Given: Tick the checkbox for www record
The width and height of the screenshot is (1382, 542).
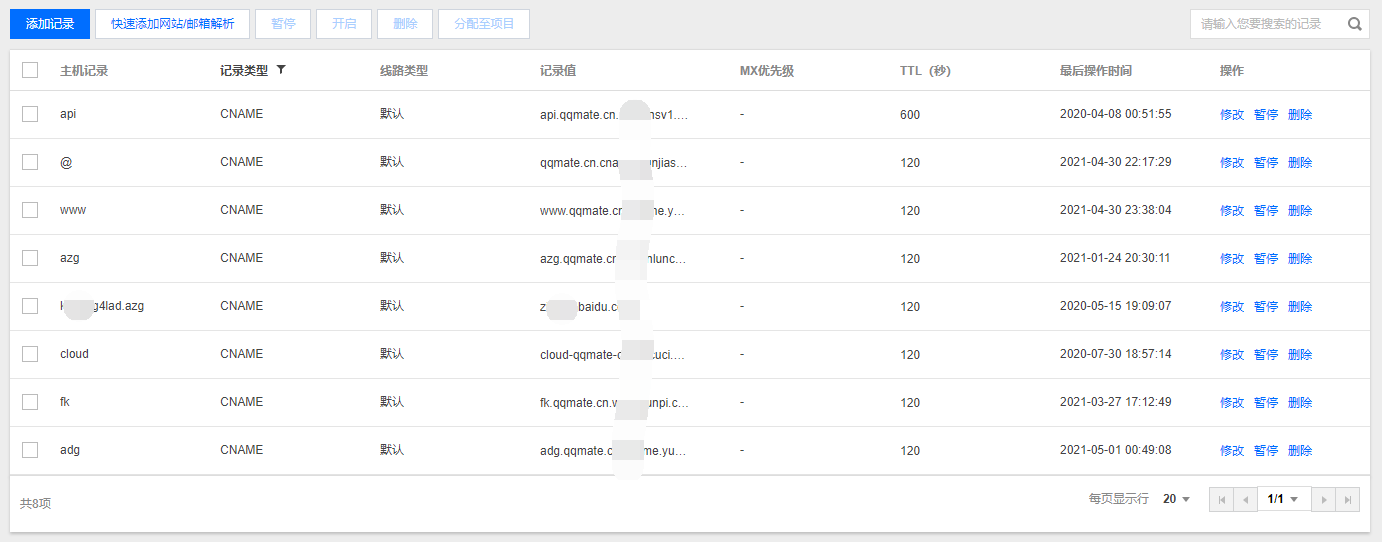Looking at the screenshot, I should [30, 210].
